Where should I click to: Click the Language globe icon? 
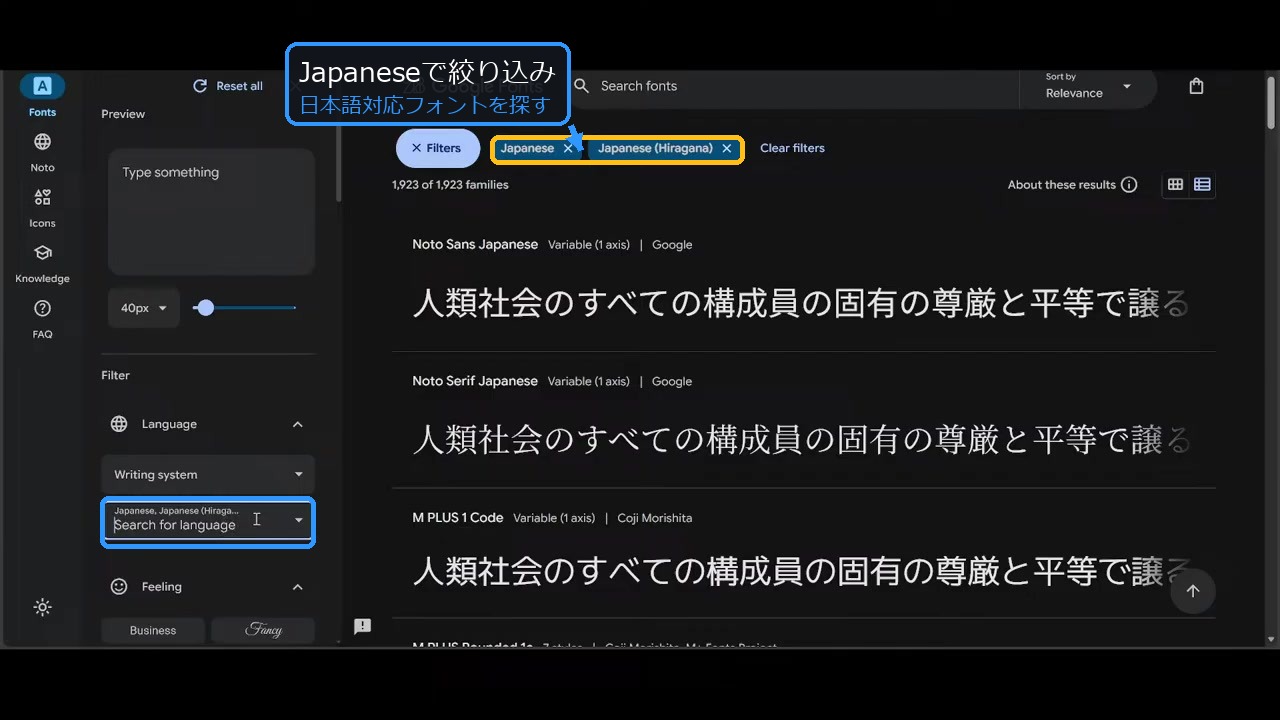click(119, 424)
